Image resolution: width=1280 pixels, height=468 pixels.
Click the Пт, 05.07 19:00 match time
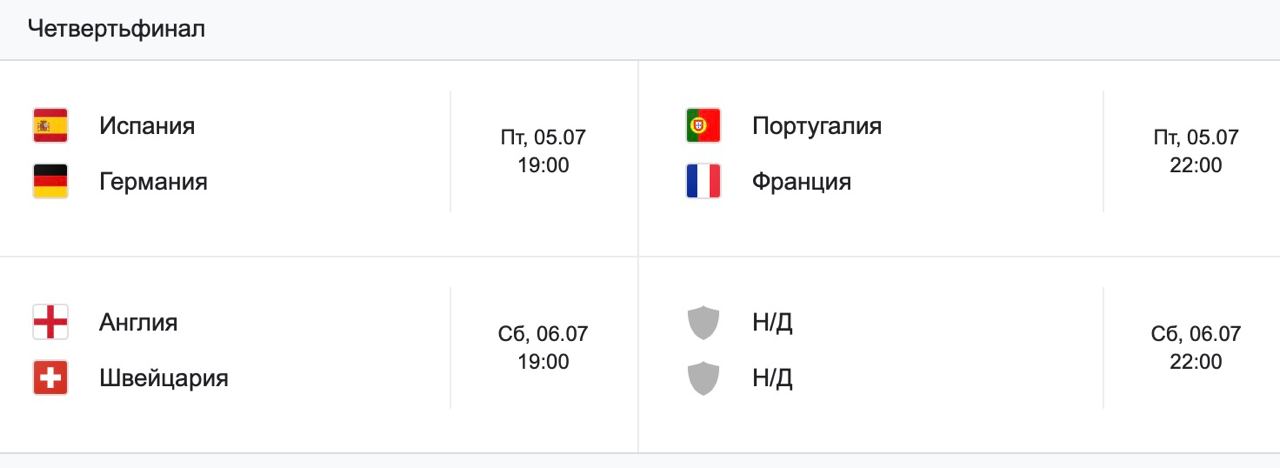(x=543, y=151)
